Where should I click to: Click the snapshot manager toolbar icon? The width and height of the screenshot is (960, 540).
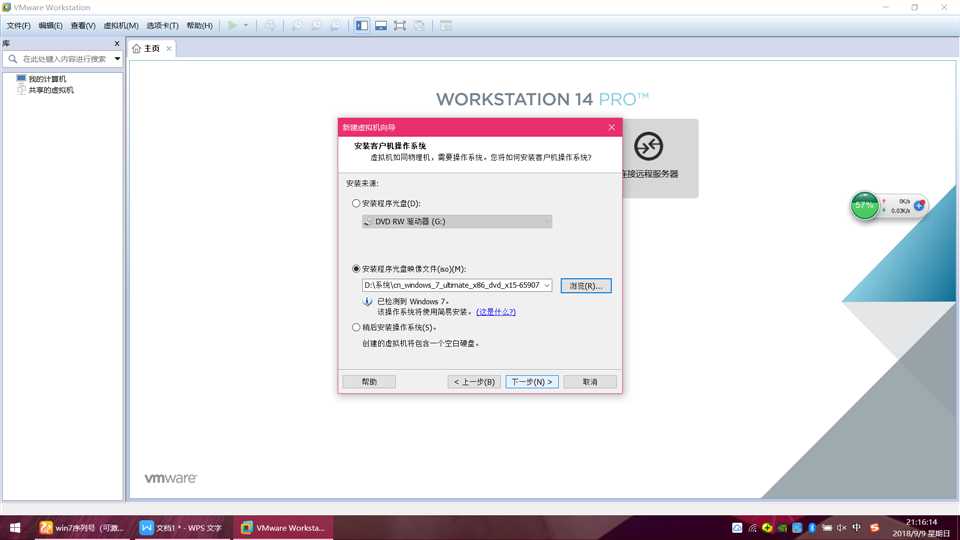[x=335, y=26]
